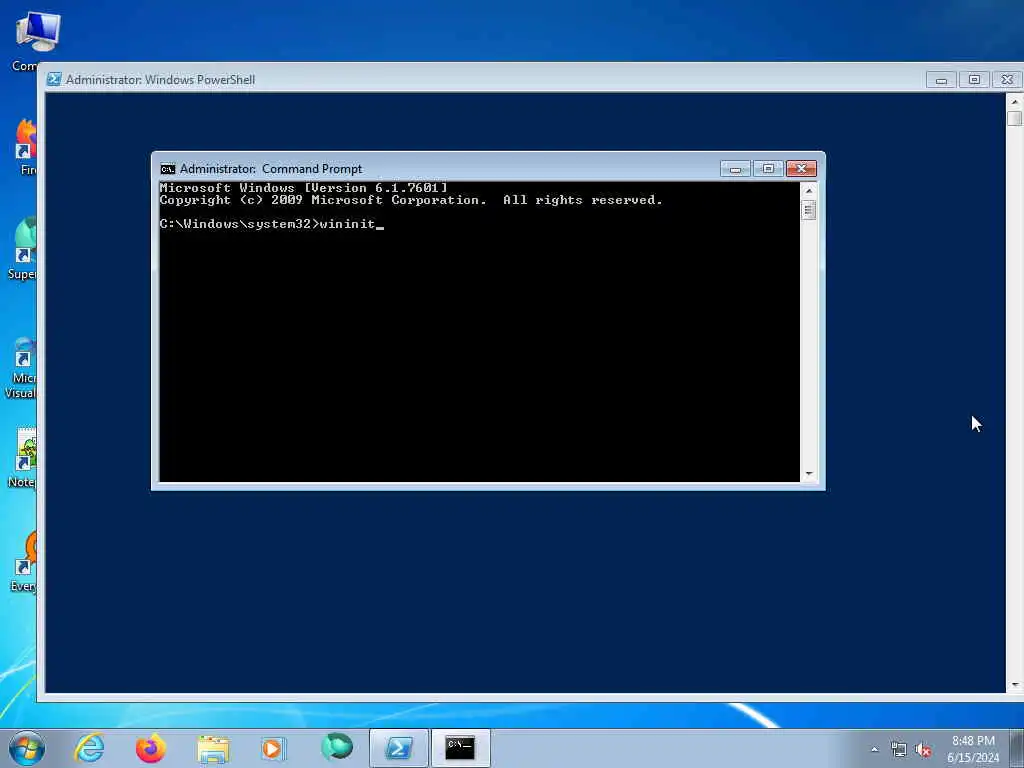The image size is (1024, 768).
Task: Click the PowerShell title bar icon
Action: [x=54, y=80]
